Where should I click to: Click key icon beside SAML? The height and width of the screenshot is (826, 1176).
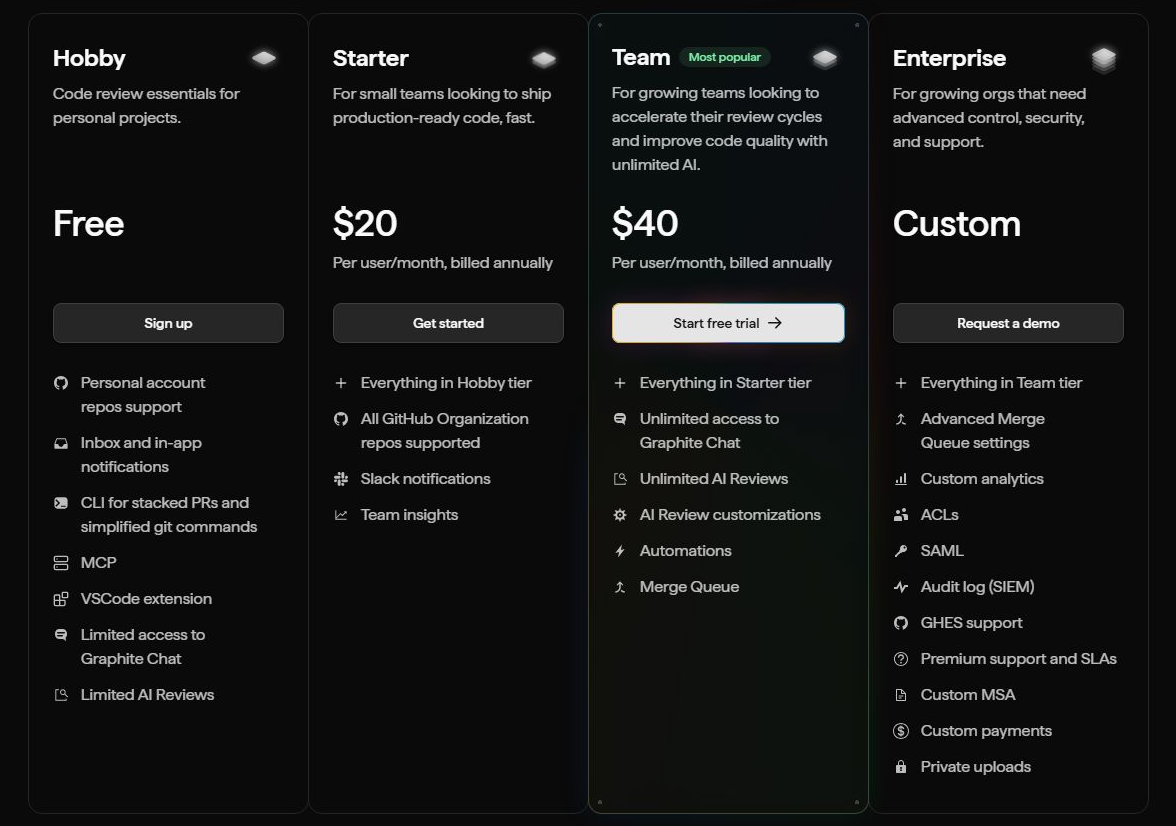[x=901, y=551]
